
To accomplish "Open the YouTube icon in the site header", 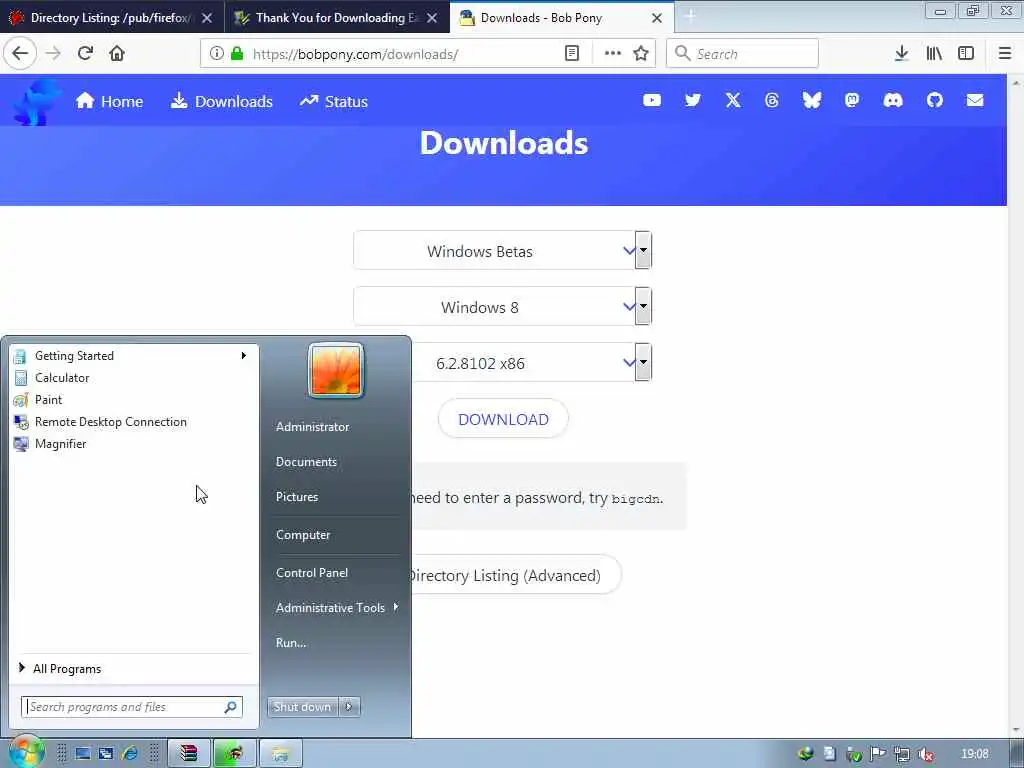I will click(x=652, y=100).
